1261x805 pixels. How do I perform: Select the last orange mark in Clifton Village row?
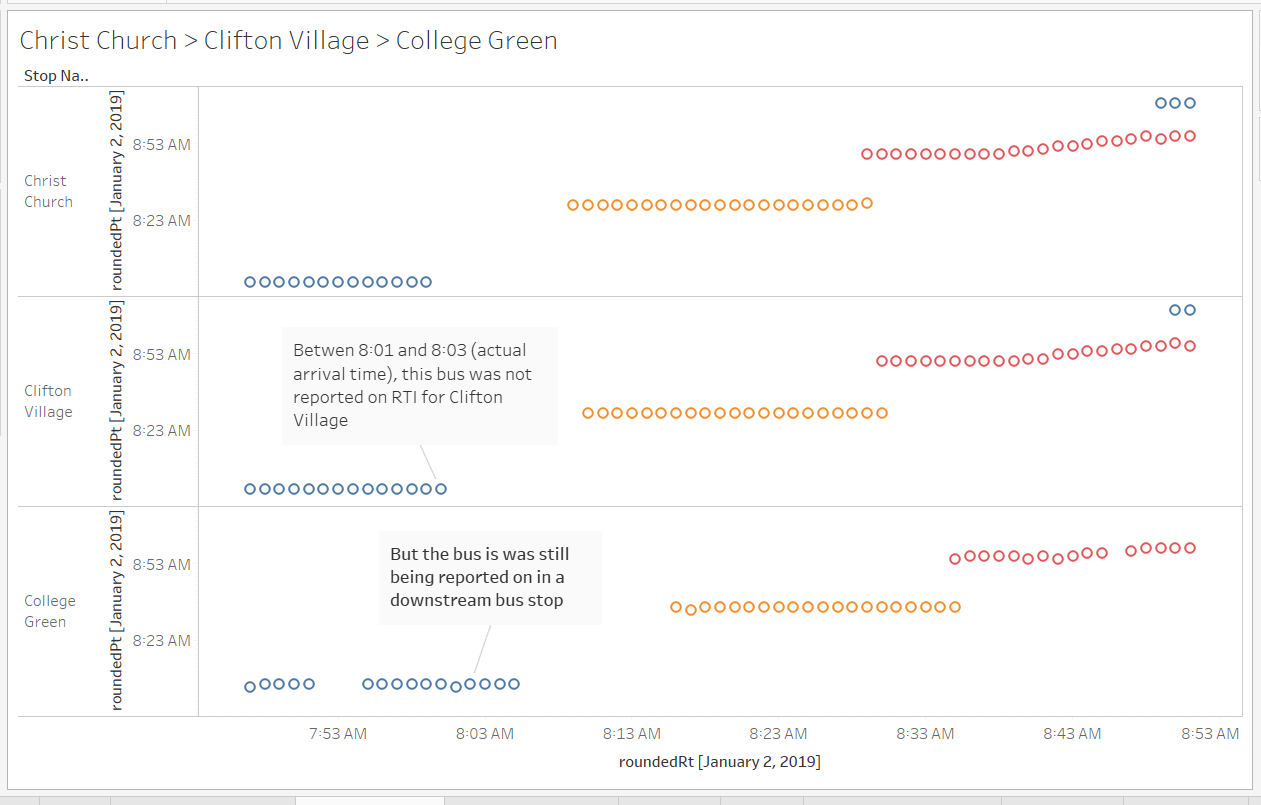point(881,412)
